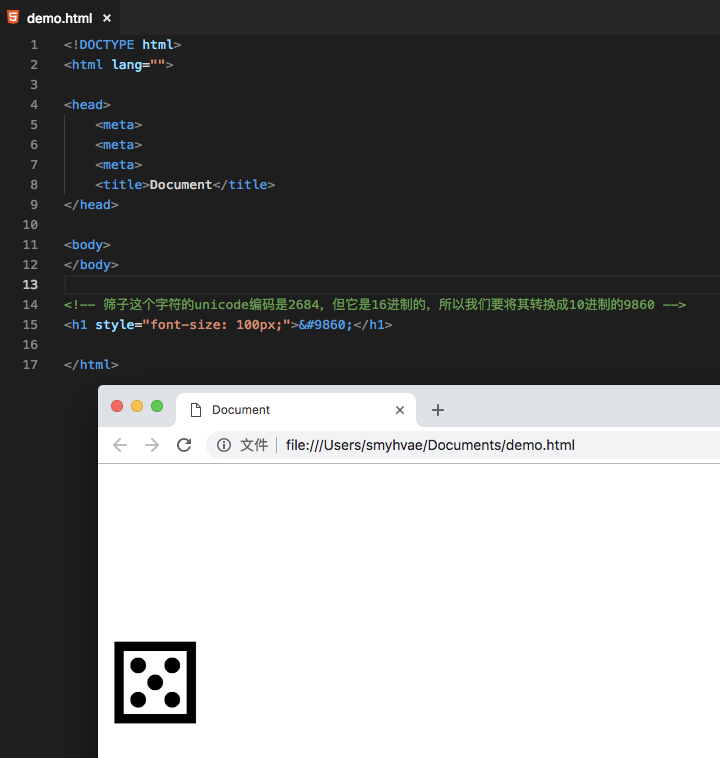Open a new browser tab with plus

pyautogui.click(x=438, y=410)
